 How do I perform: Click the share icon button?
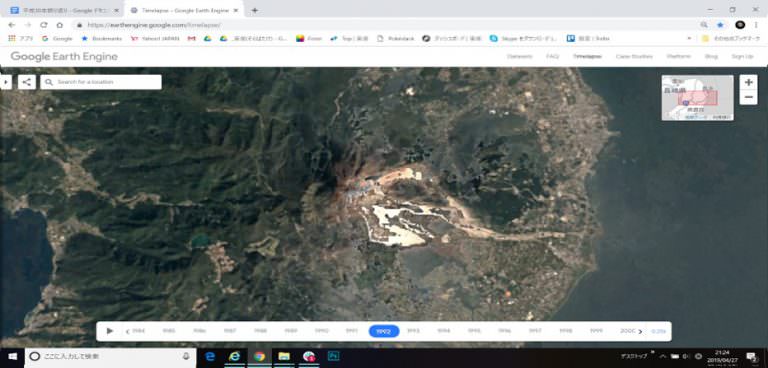pos(27,82)
